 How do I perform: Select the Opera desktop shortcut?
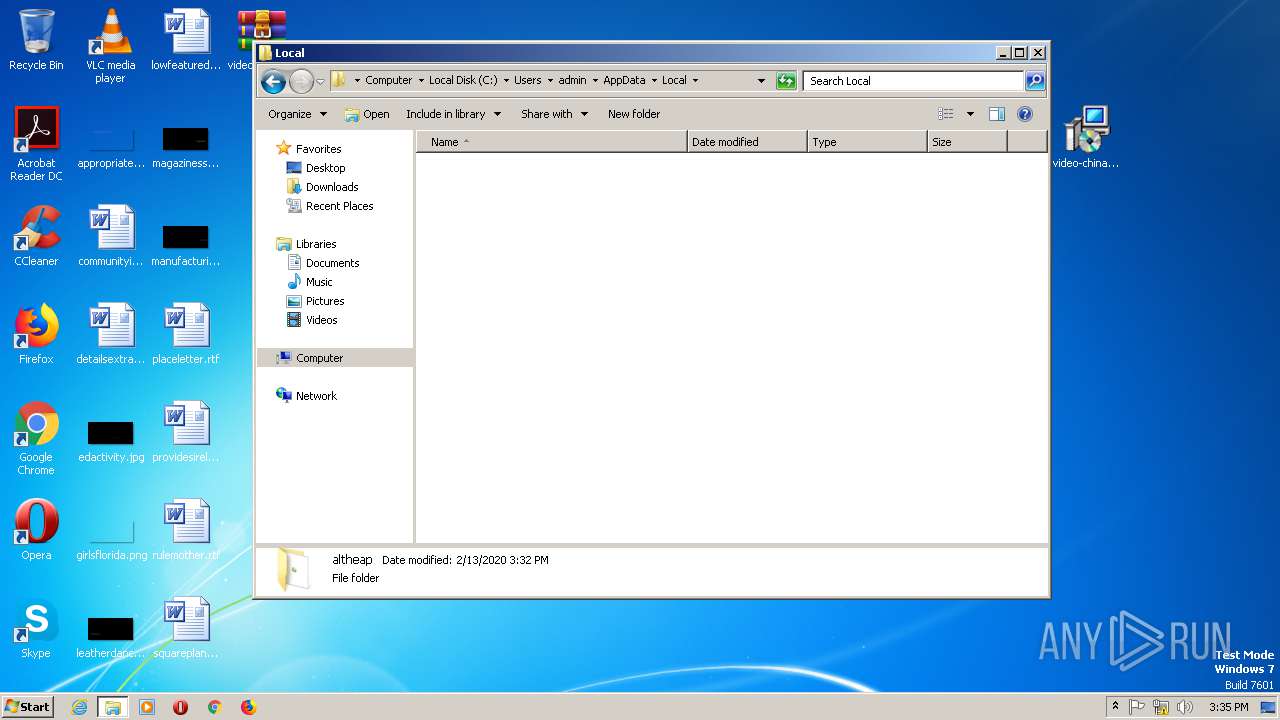[x=36, y=530]
